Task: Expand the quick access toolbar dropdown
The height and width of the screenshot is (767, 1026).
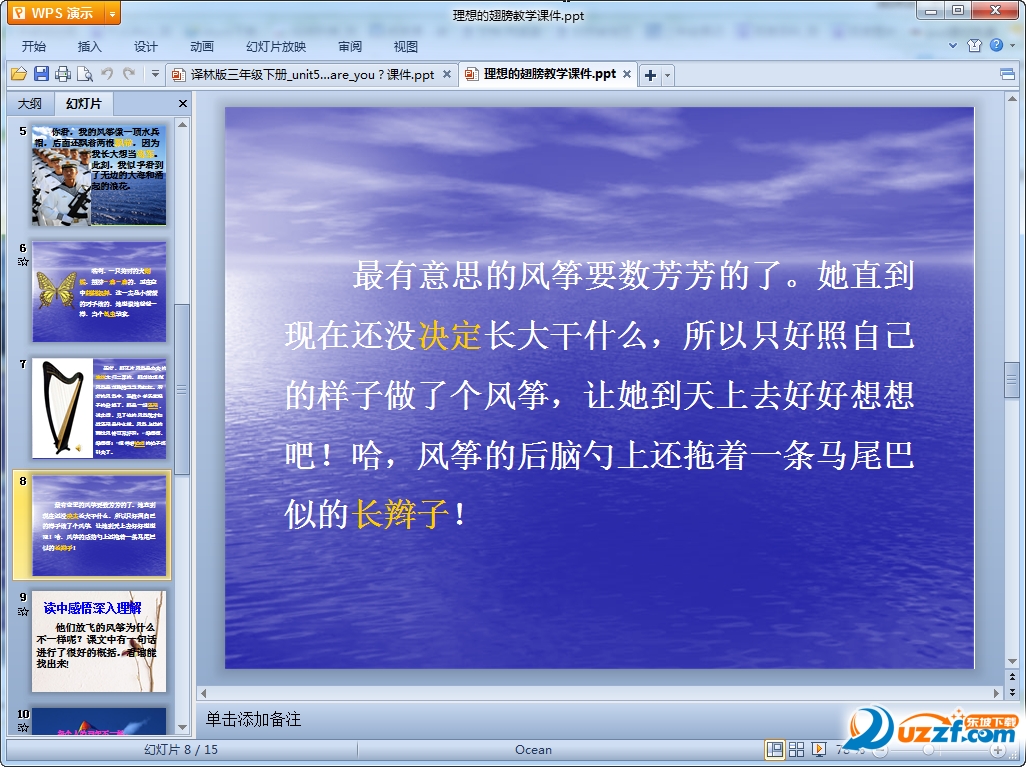Action: coord(155,74)
